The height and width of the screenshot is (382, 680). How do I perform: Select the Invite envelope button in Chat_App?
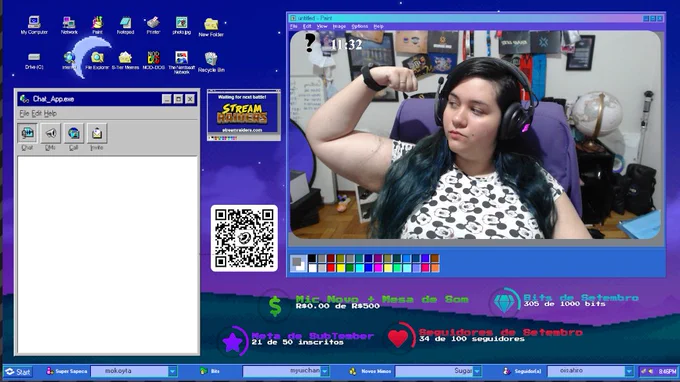pos(97,133)
